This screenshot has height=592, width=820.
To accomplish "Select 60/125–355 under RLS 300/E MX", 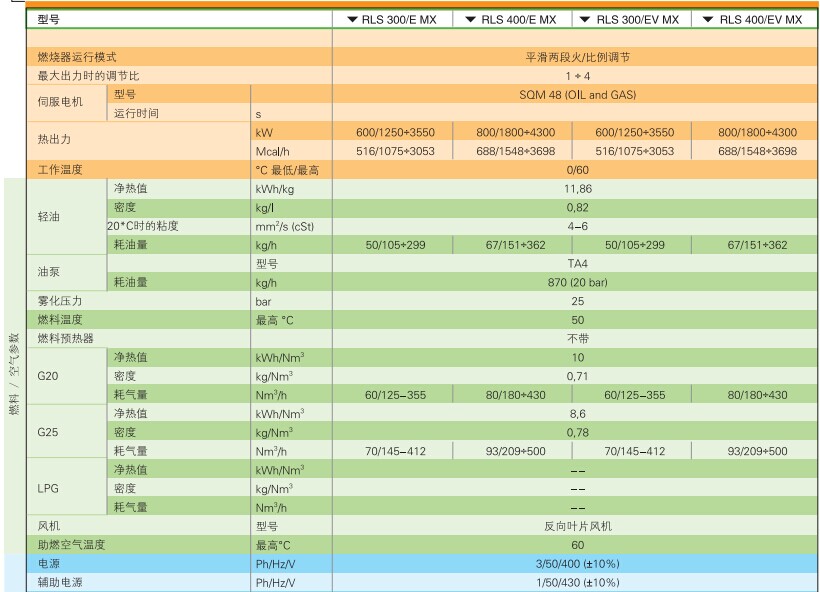I will [x=395, y=395].
